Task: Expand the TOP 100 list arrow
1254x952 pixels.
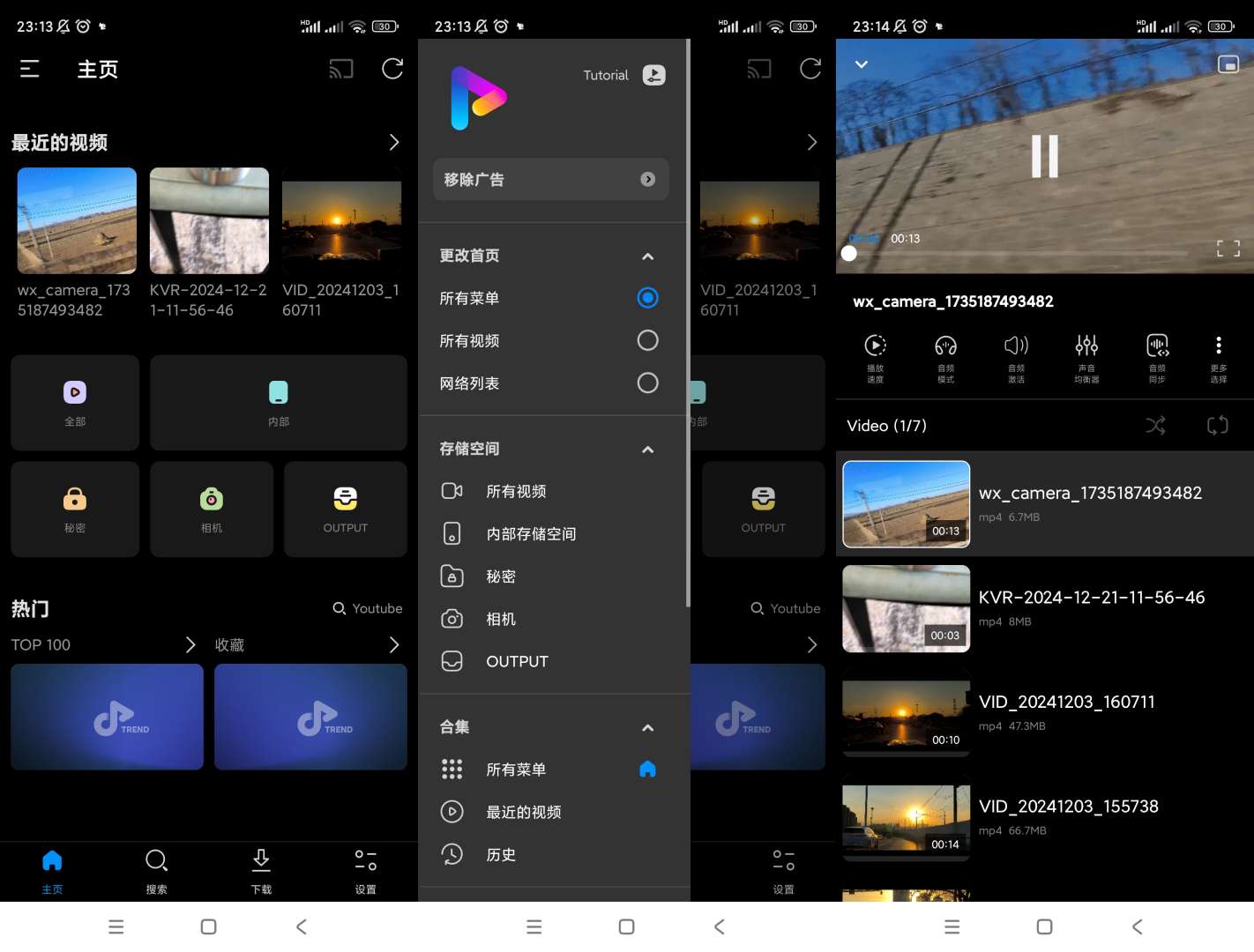Action: tap(190, 645)
